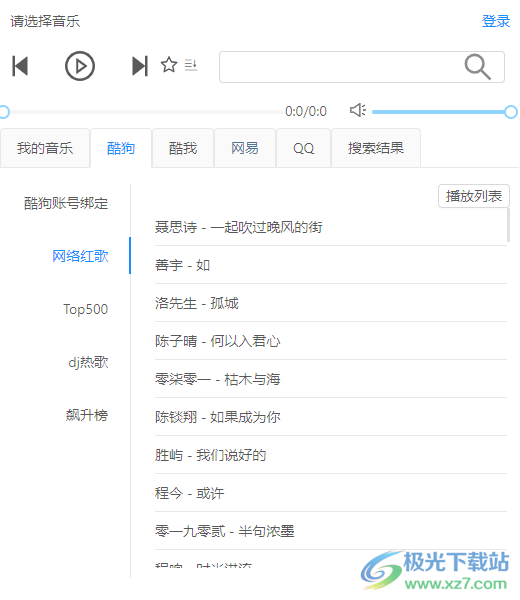The width and height of the screenshot is (520, 600).
Task: Click the magnifier search icon
Action: pyautogui.click(x=478, y=67)
